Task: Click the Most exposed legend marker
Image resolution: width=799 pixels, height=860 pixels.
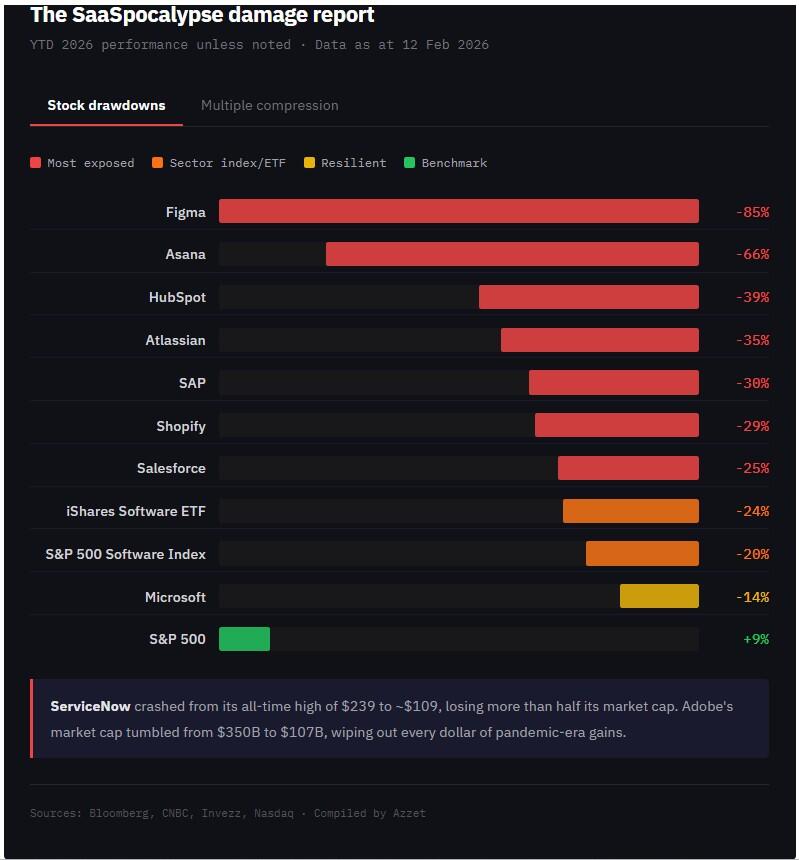Action: [x=37, y=162]
